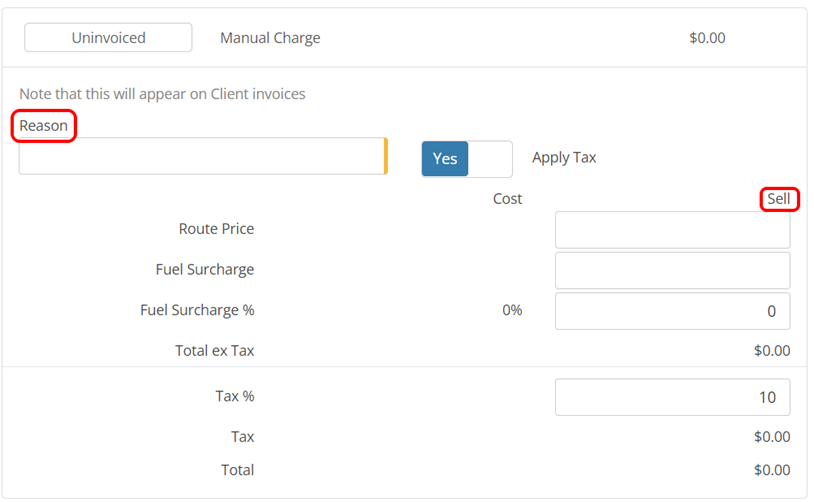Click the Total ex Tax label
The width and height of the screenshot is (814, 502).
coord(214,351)
